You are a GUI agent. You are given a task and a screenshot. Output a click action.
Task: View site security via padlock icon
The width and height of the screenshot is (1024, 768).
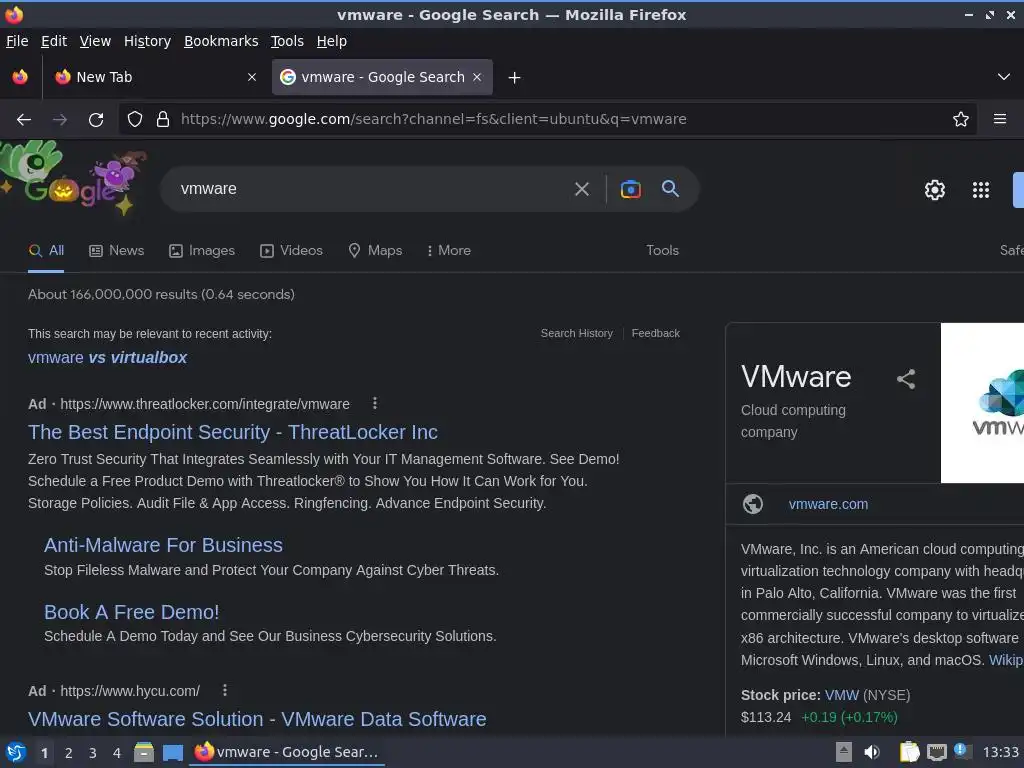(x=163, y=120)
